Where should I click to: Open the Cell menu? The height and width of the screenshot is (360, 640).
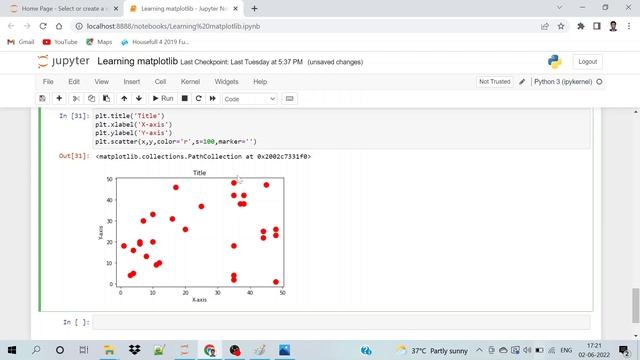coord(160,82)
